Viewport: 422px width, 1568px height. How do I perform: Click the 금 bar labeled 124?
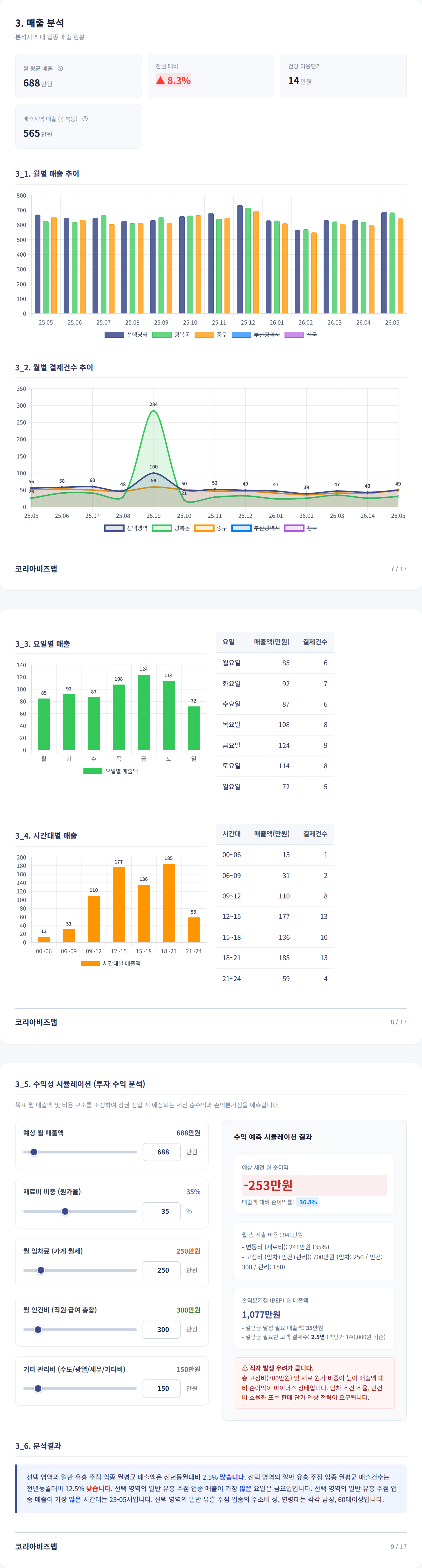coord(144,712)
